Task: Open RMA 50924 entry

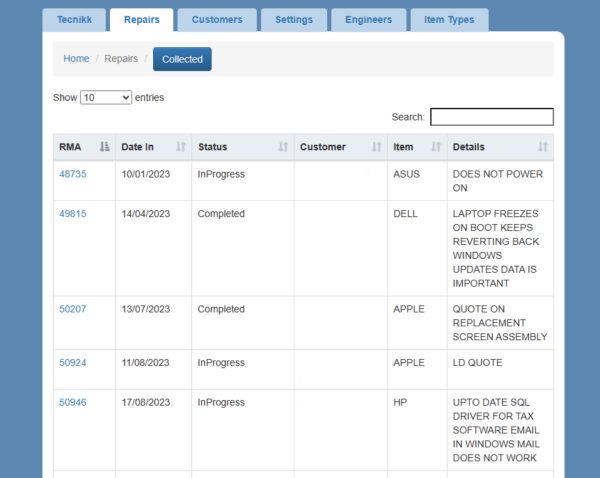Action: tap(73, 363)
